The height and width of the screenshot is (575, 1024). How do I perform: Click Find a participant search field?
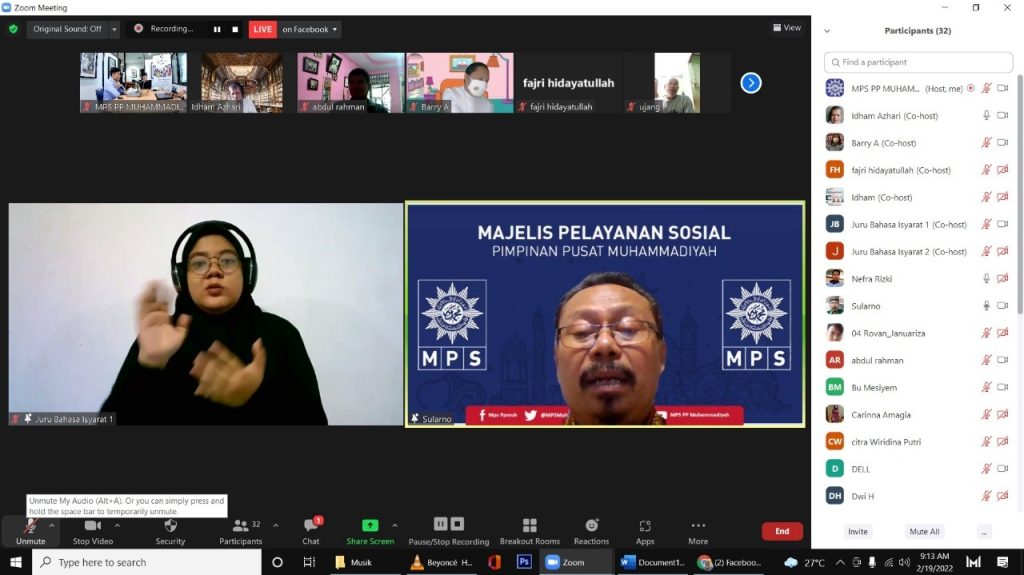[x=918, y=62]
